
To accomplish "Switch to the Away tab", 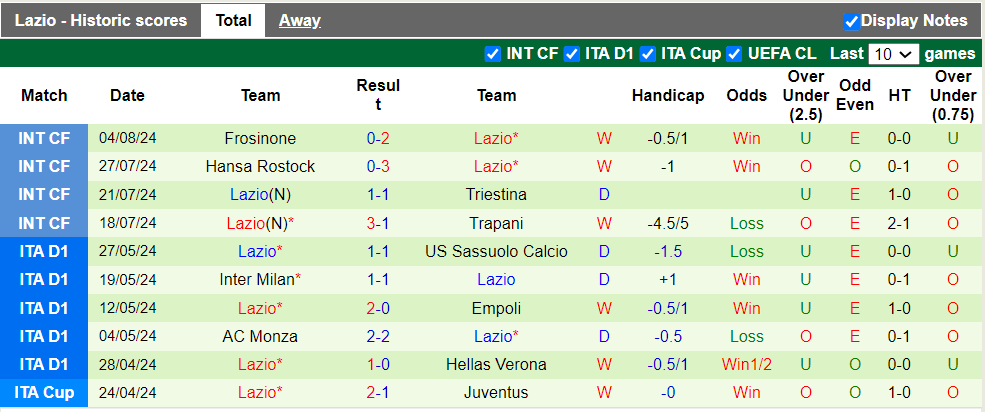I will tap(299, 20).
